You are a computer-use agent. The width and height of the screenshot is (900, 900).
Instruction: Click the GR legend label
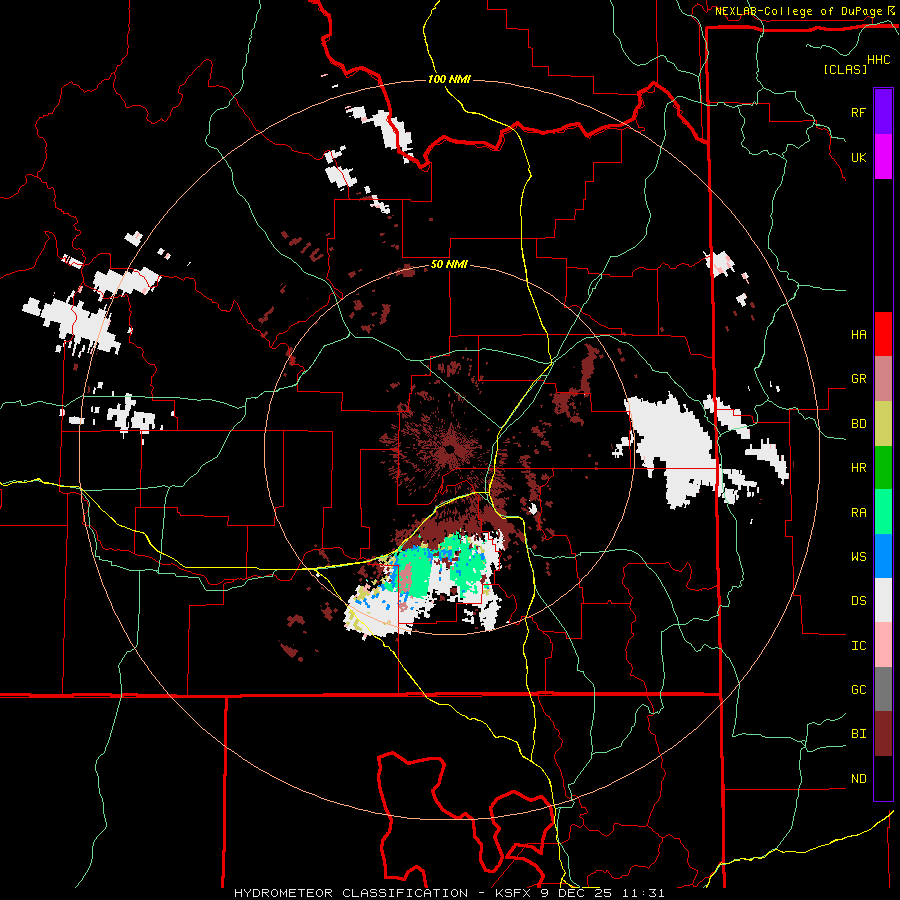[858, 379]
